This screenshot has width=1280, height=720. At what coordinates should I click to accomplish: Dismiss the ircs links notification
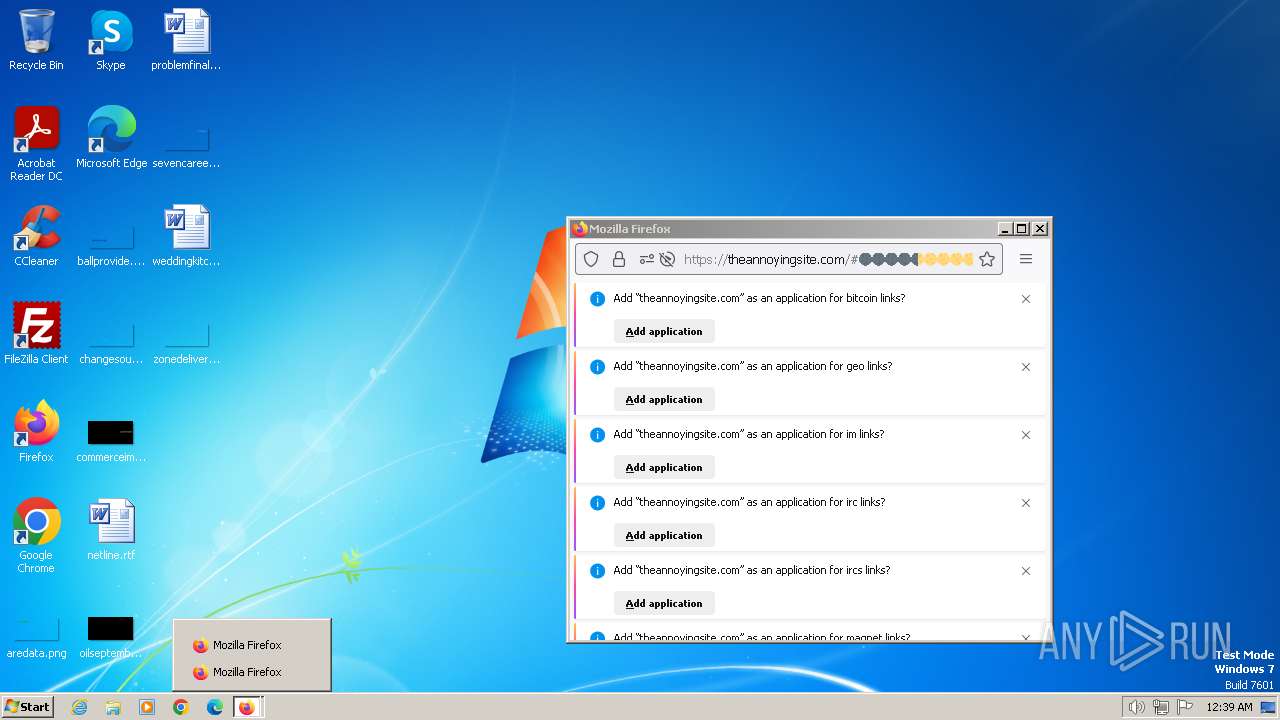click(x=1025, y=571)
